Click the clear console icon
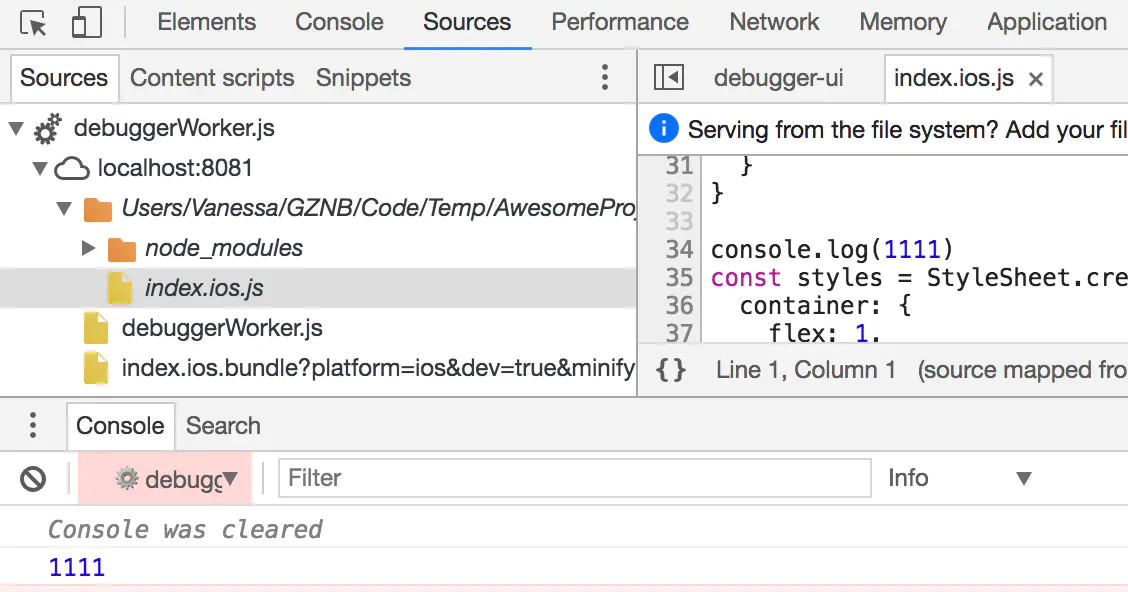 click(33, 479)
